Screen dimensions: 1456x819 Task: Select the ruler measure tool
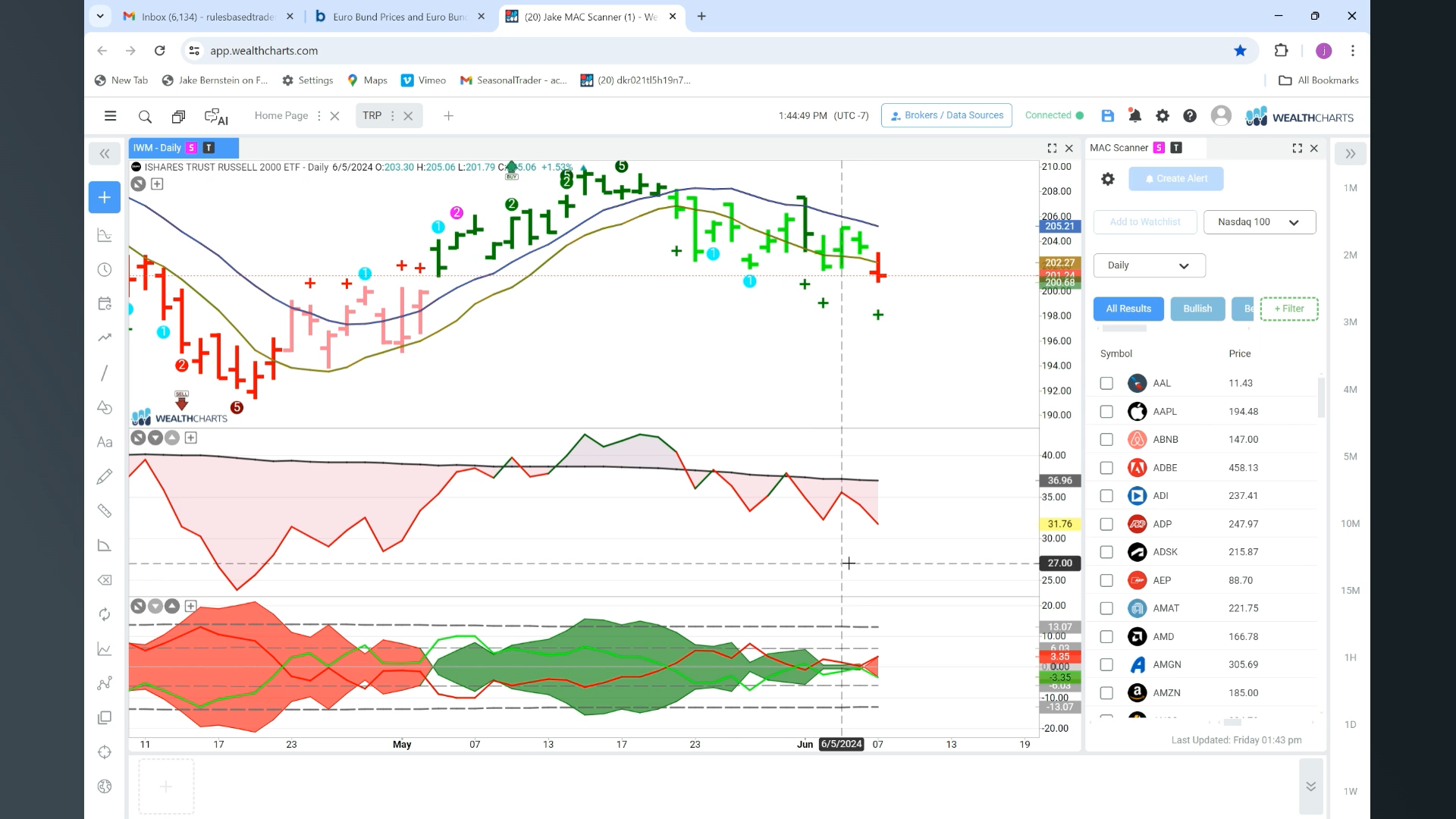pos(105,511)
